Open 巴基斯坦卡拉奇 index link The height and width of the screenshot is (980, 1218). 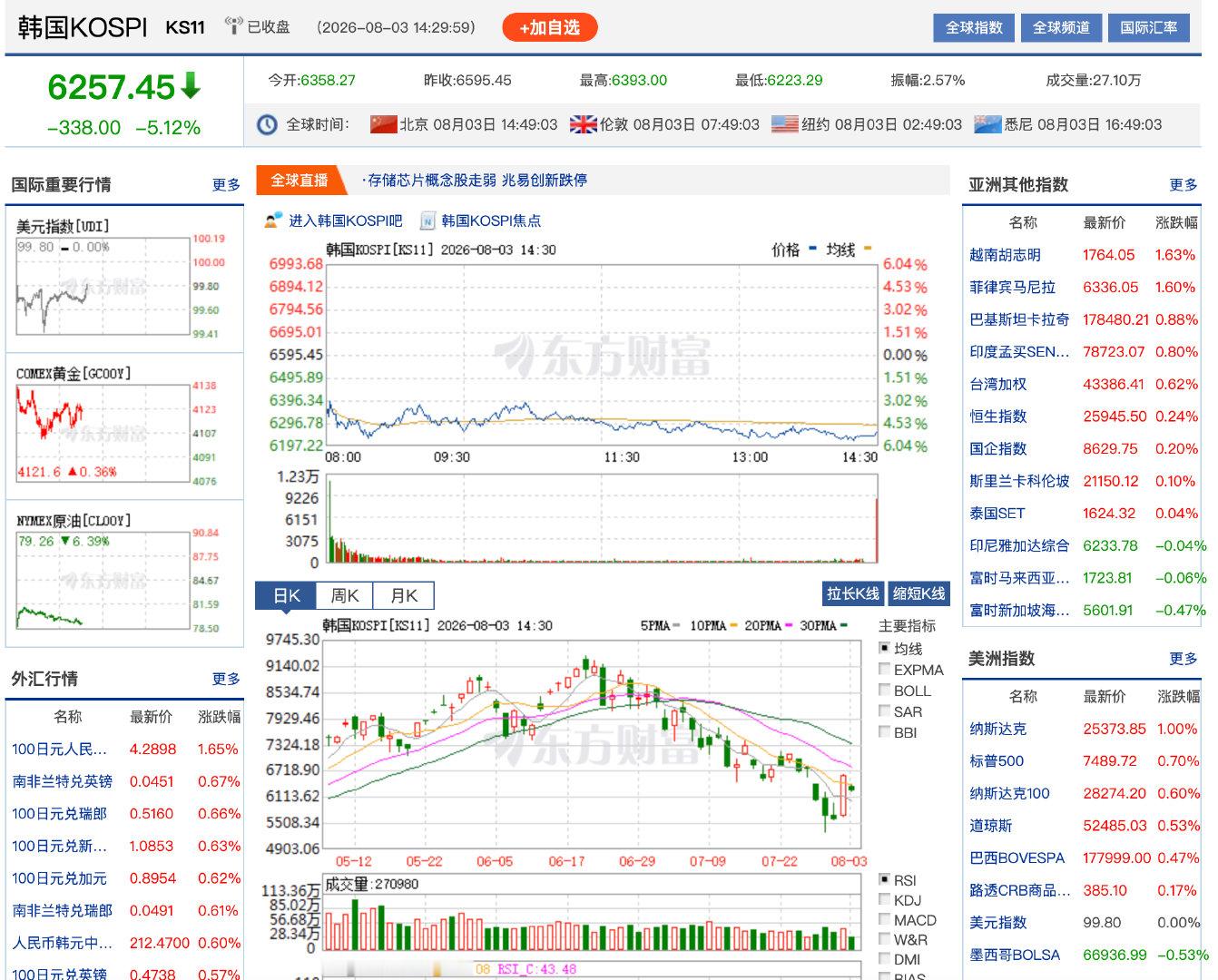pyautogui.click(x=1019, y=319)
